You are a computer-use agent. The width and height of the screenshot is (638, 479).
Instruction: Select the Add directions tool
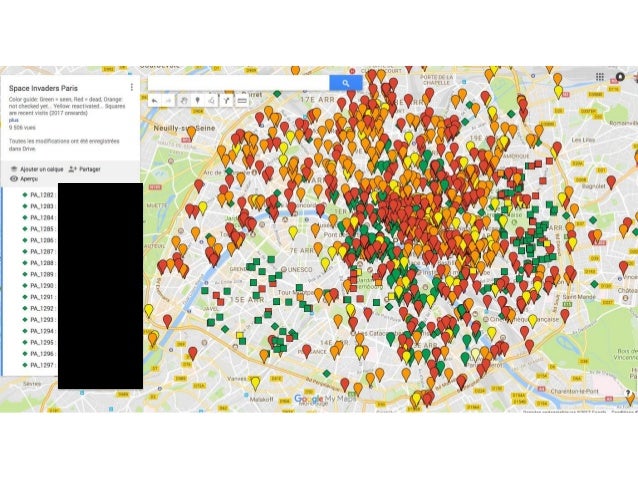[226, 101]
